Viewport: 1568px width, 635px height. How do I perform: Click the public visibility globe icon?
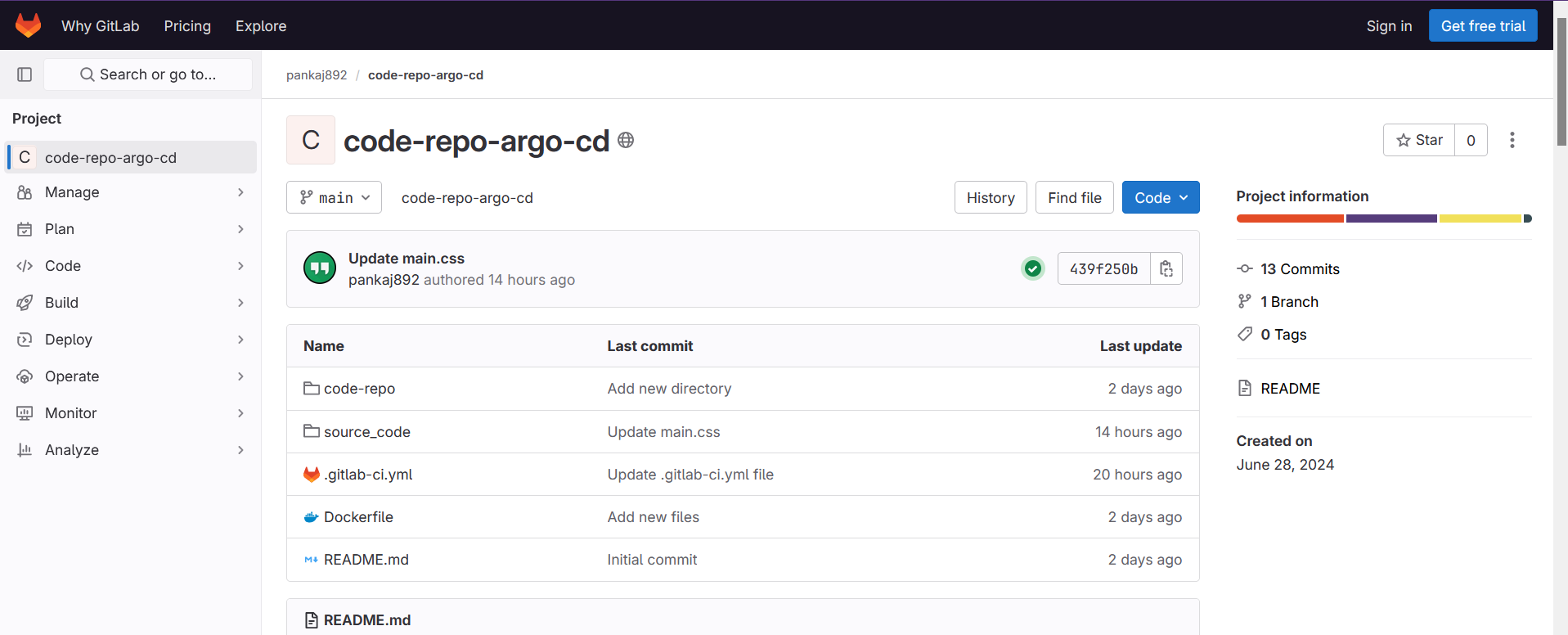pyautogui.click(x=626, y=140)
